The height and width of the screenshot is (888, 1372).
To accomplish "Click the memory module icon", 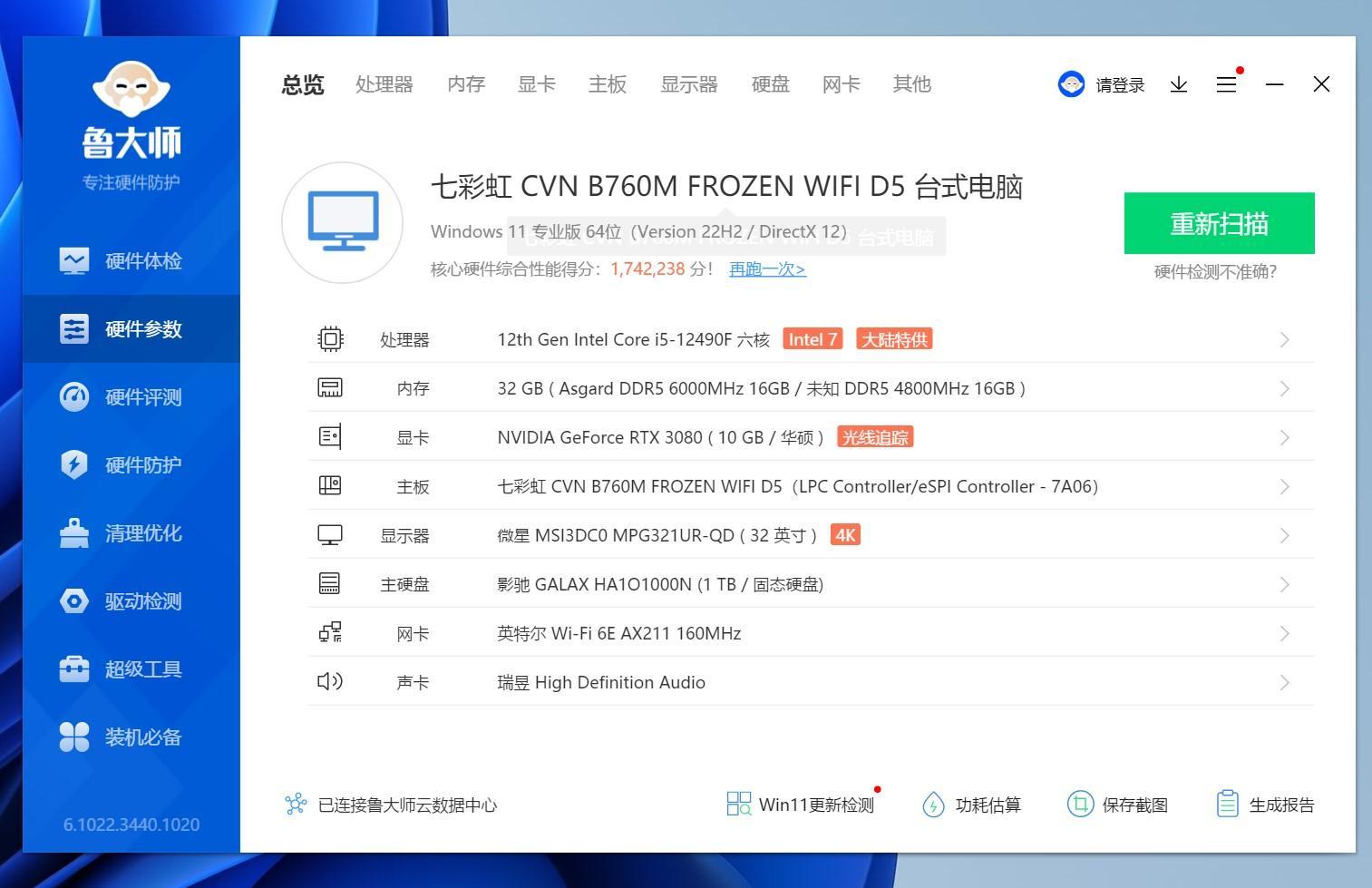I will coord(330,388).
